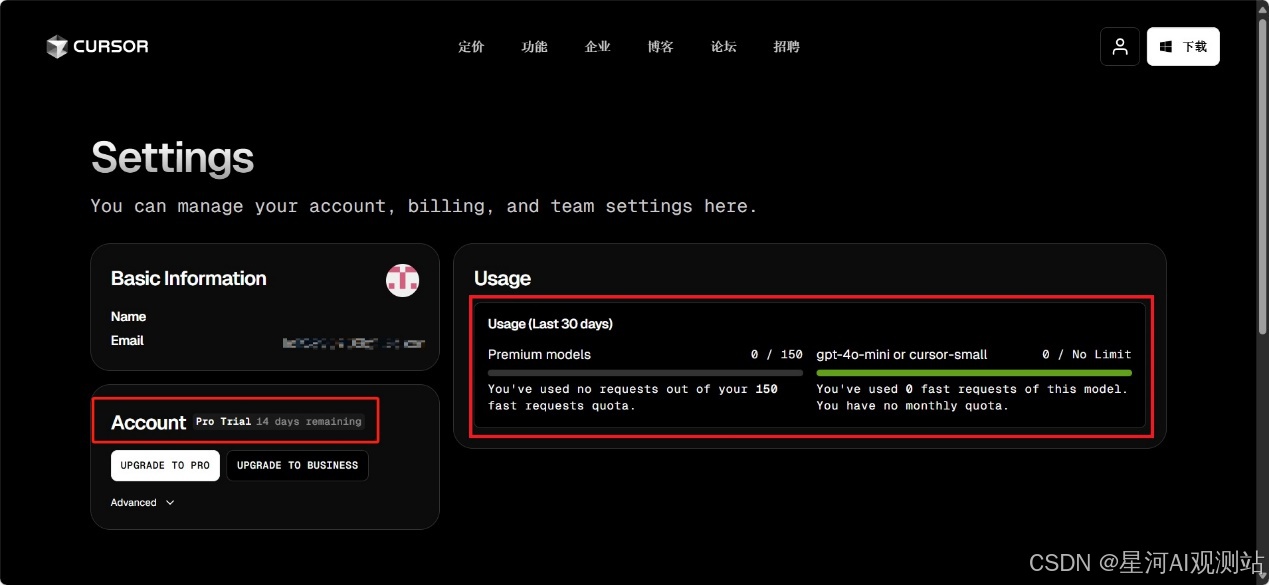Viewport: 1269px width, 585px height.
Task: Click the 'Usage (Last 30 days)' heading
Action: (550, 324)
